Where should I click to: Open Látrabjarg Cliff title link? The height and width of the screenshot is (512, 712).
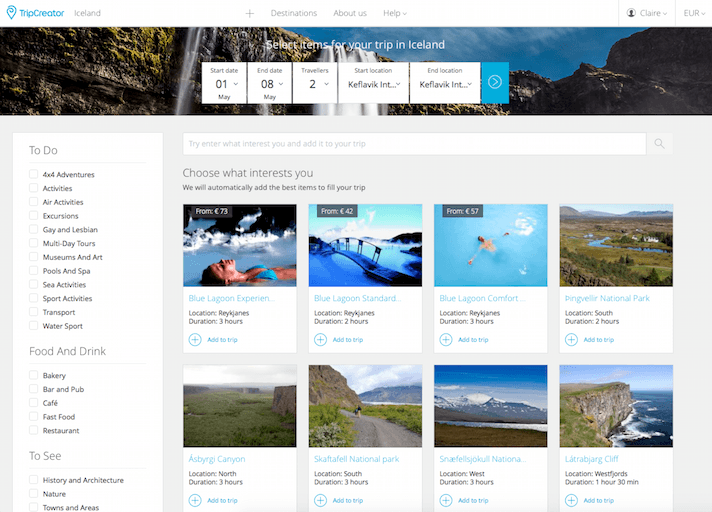click(592, 459)
